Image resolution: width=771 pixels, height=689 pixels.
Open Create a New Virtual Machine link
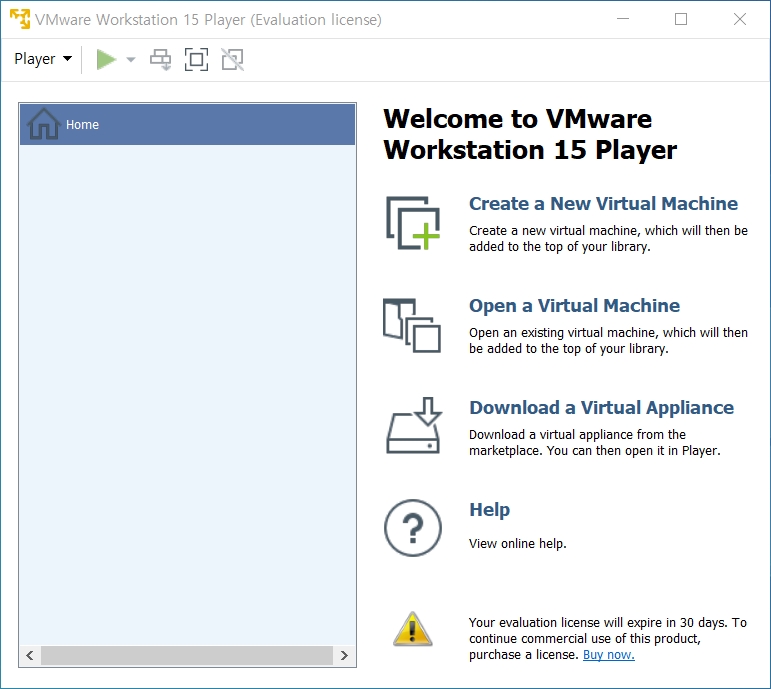(x=603, y=204)
